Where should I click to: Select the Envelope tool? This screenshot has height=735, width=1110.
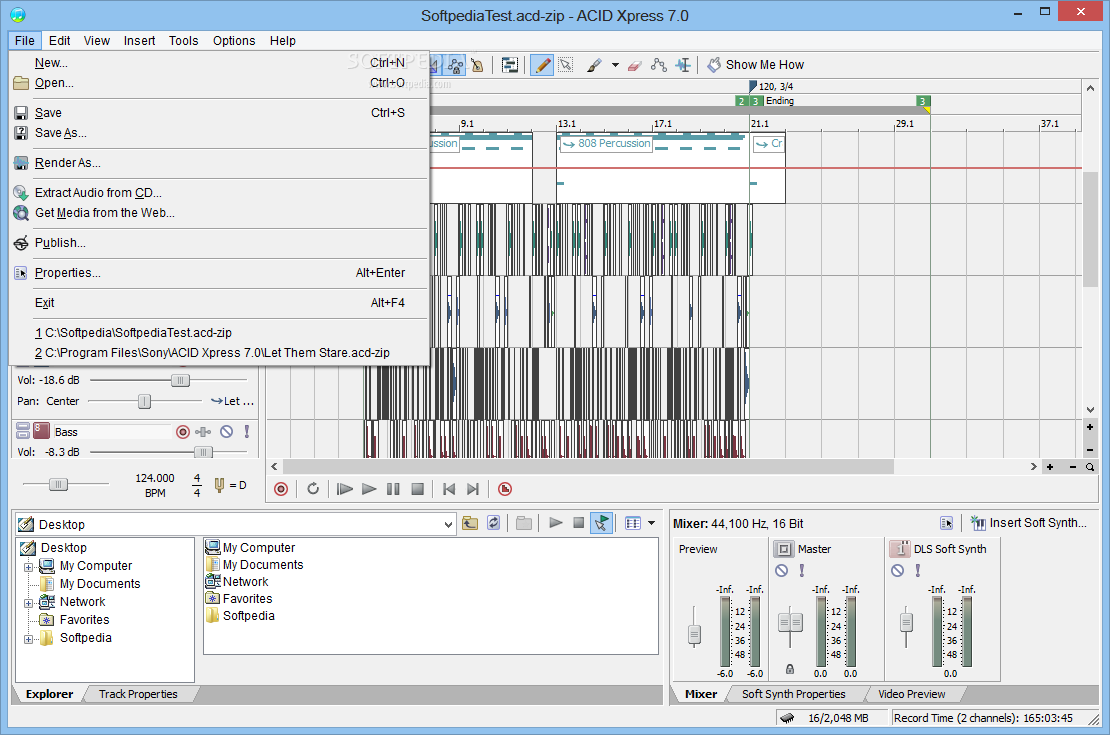pyautogui.click(x=658, y=65)
